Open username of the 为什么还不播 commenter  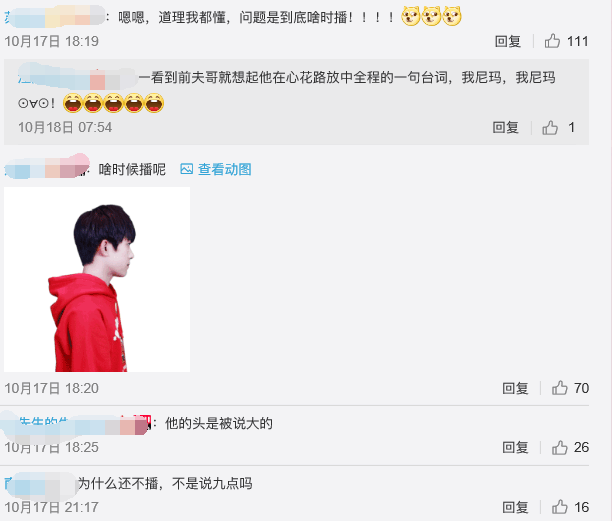tap(40, 484)
